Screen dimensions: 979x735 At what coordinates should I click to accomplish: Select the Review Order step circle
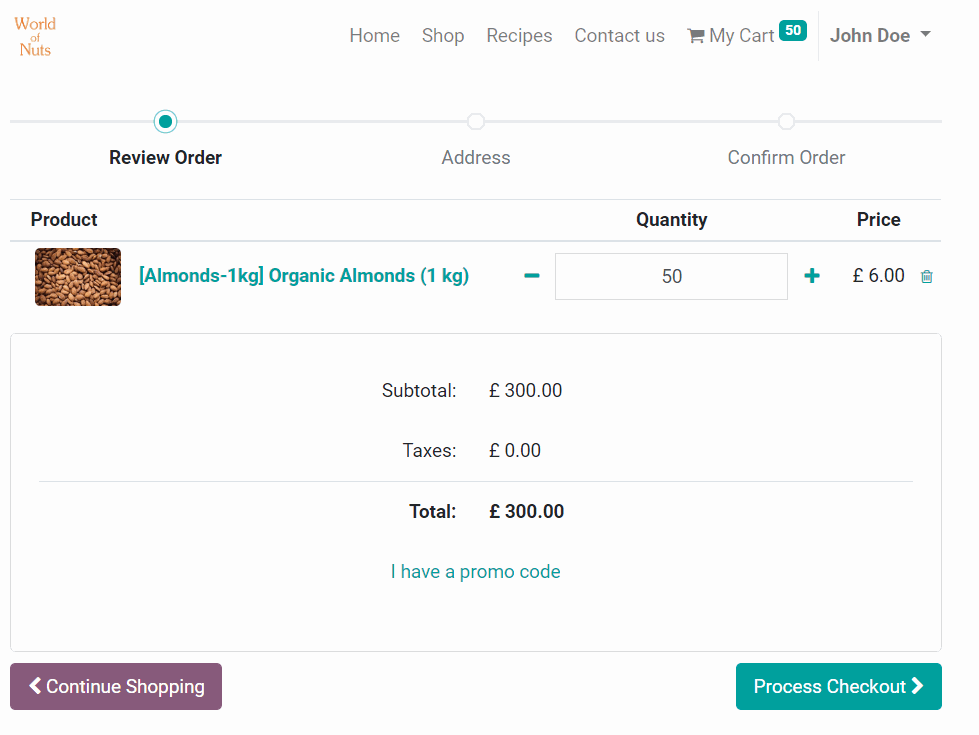tap(166, 122)
